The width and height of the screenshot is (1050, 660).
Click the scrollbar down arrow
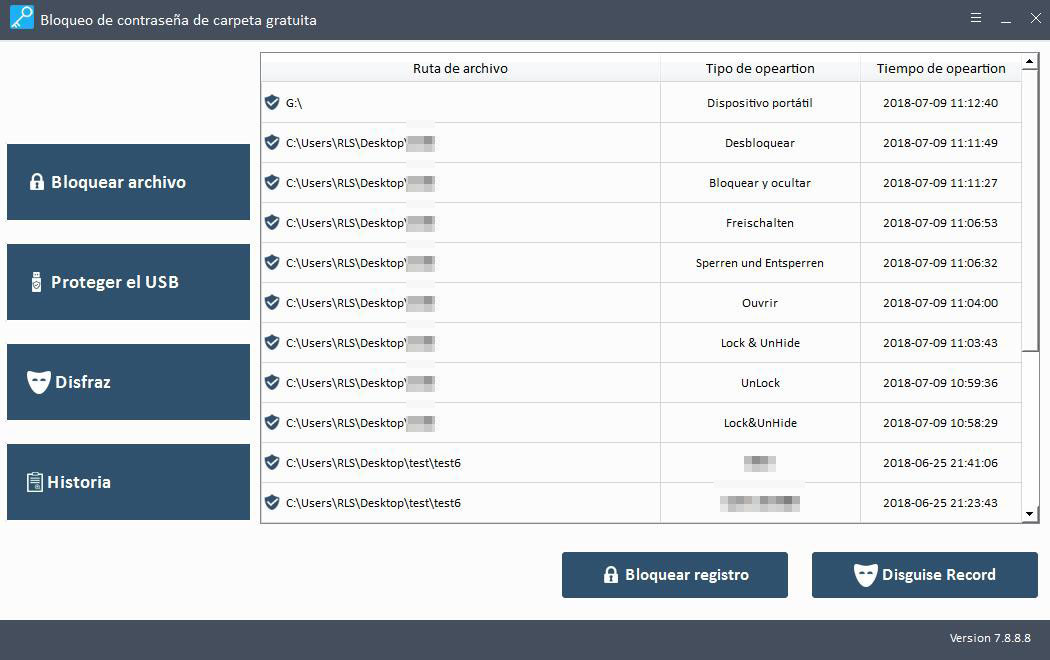[x=1030, y=514]
